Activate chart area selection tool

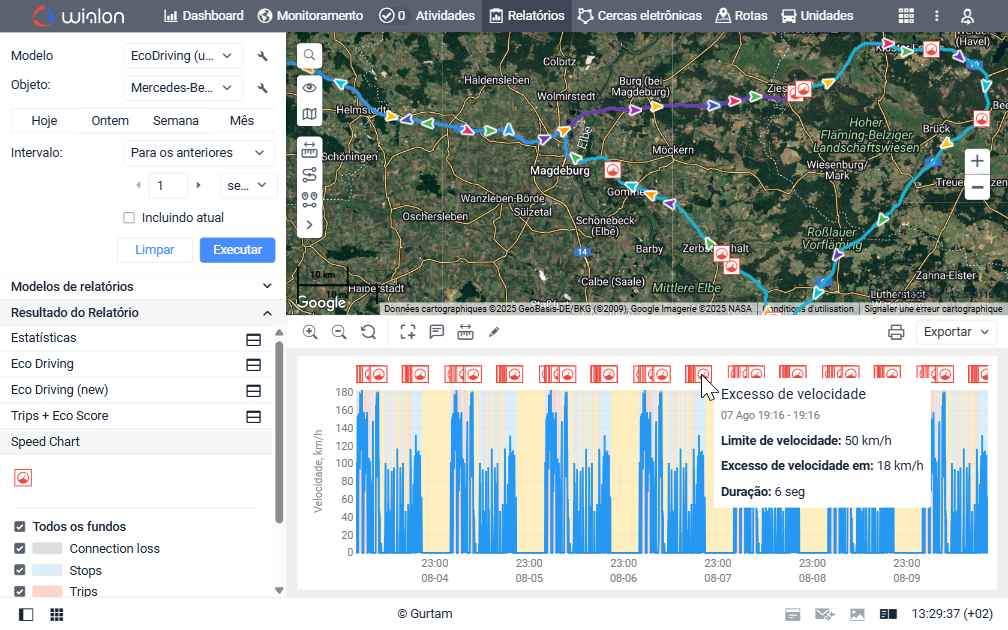408,332
